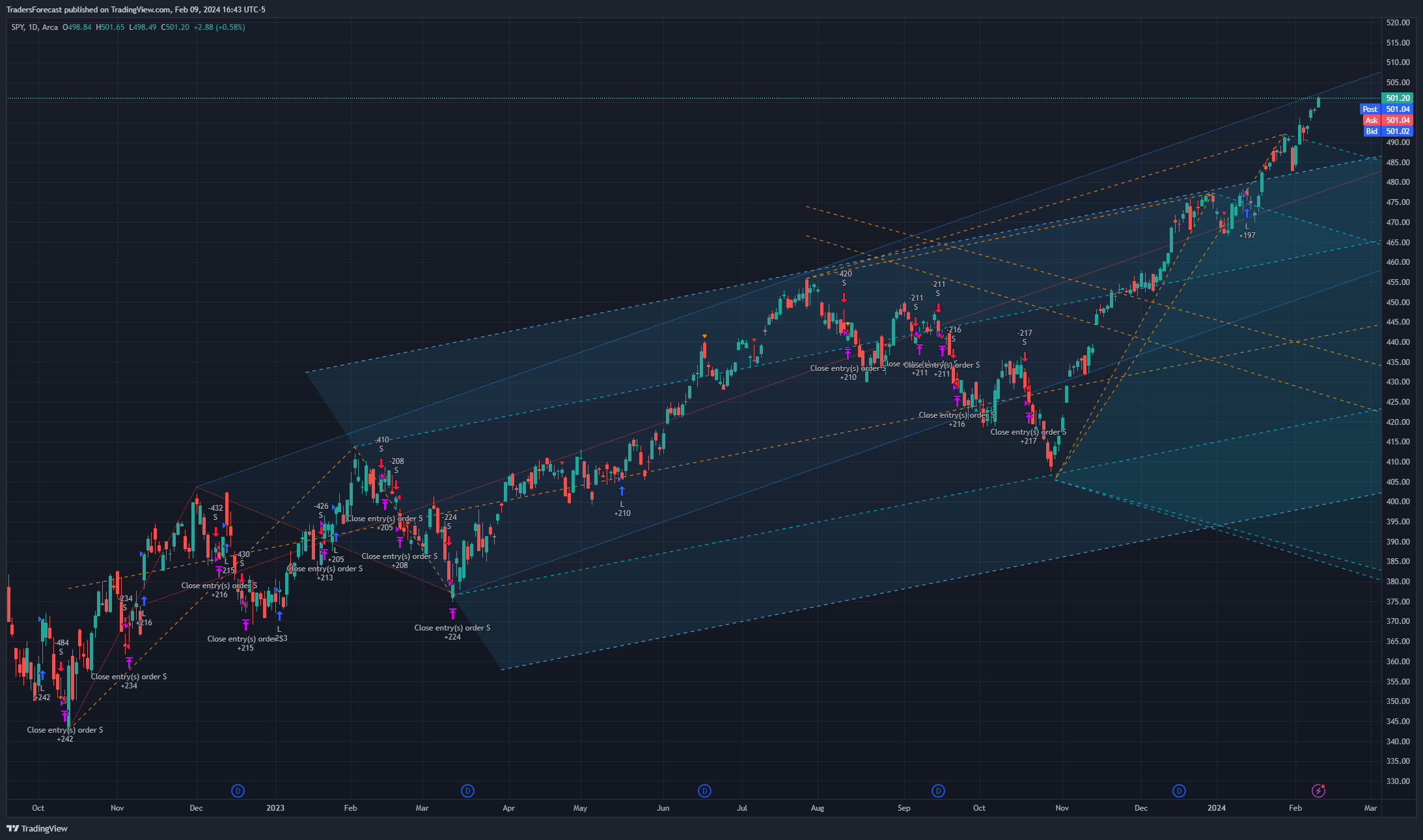Click the red Ask 501.04 price label
The height and width of the screenshot is (840, 1423).
pos(1388,120)
